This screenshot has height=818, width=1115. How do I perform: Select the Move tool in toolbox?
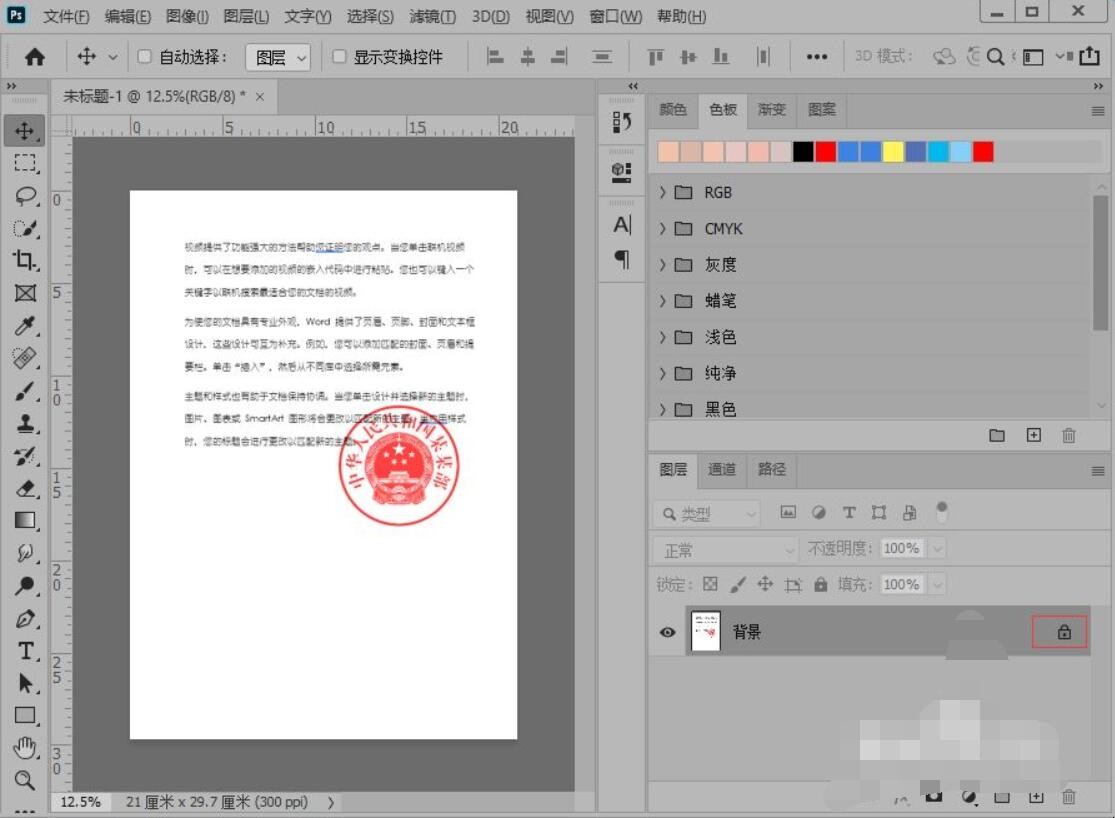24,131
